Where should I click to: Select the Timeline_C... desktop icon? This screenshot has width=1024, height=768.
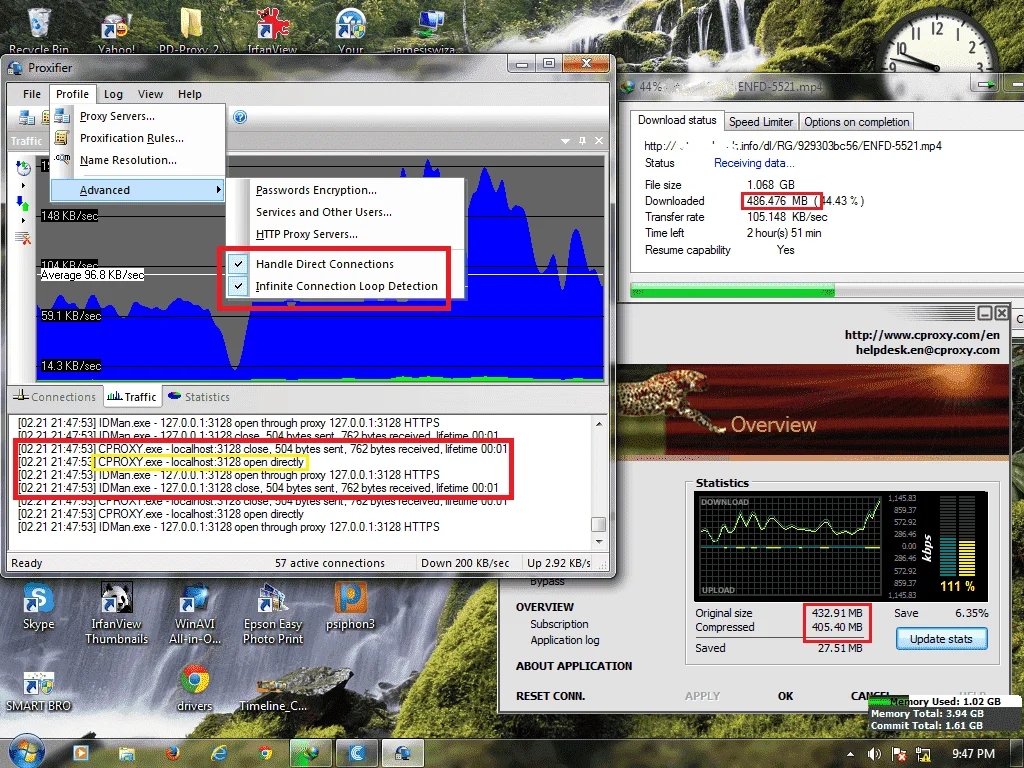coord(273,694)
